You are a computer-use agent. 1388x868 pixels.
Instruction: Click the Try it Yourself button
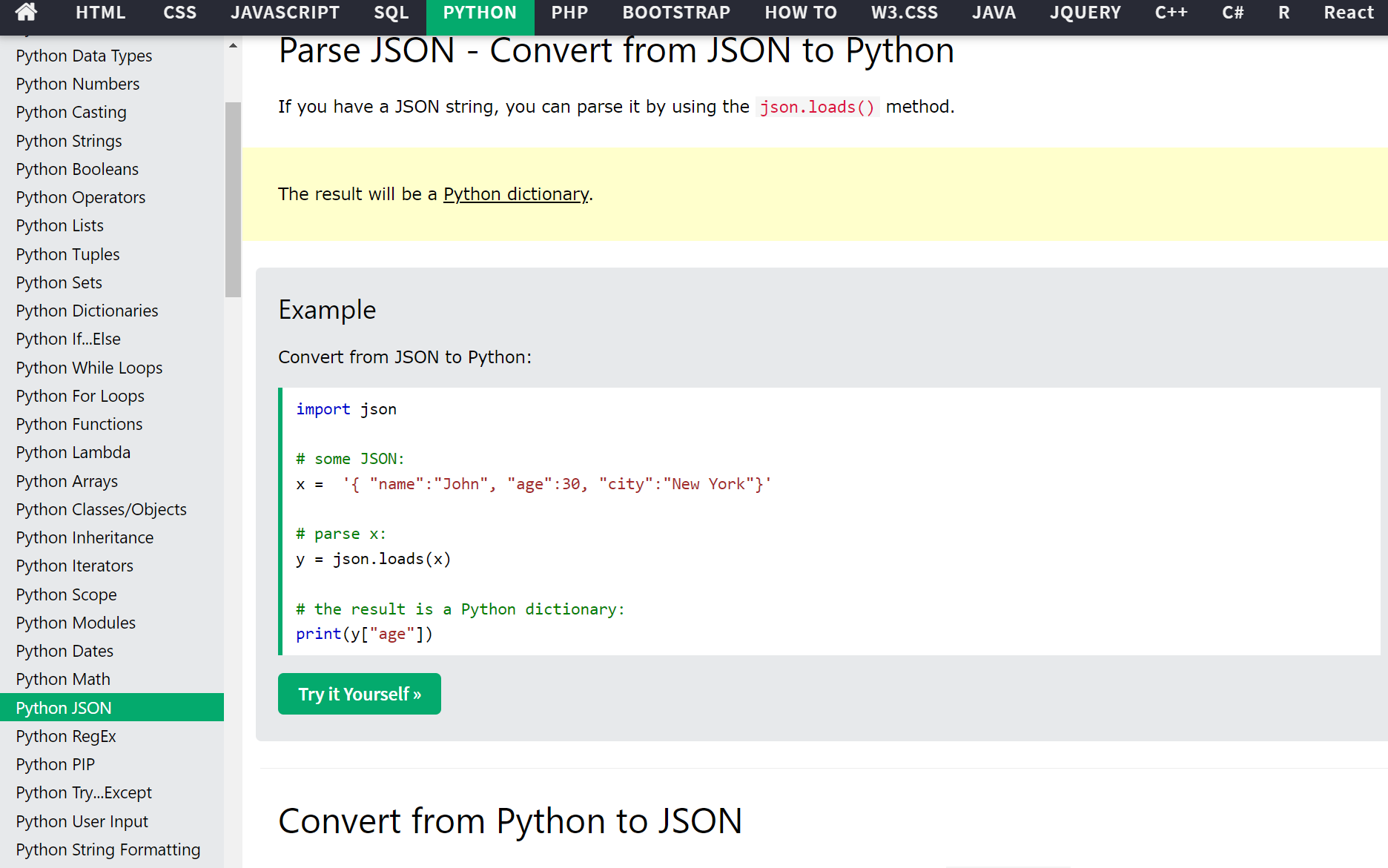359,693
